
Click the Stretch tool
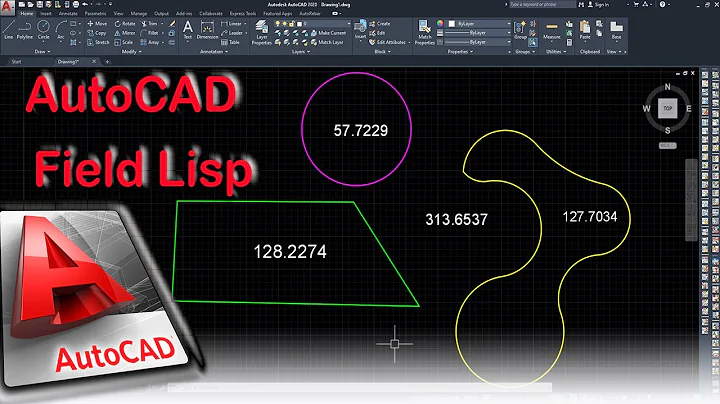coord(98,42)
